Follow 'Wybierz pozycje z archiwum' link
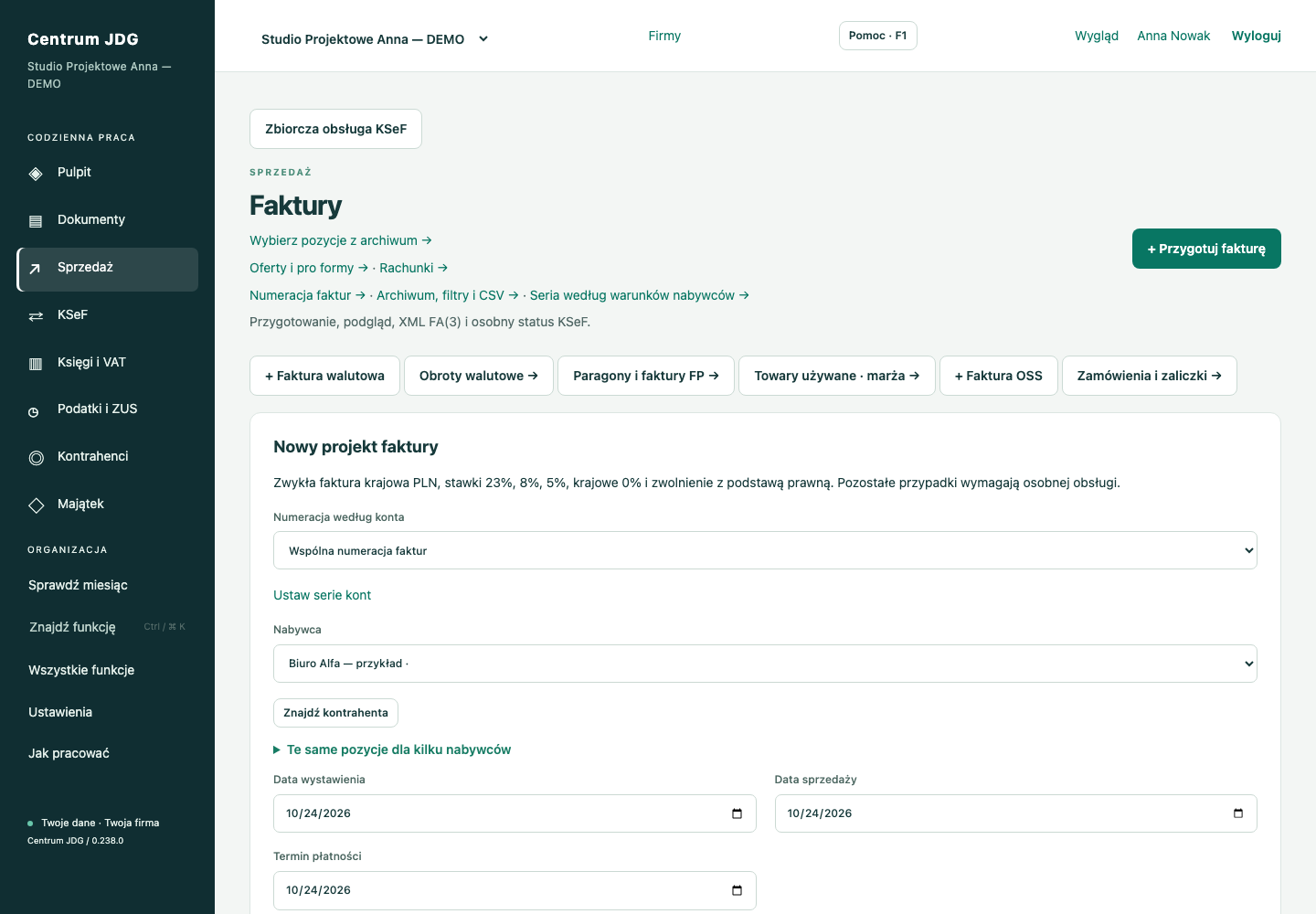 click(341, 240)
